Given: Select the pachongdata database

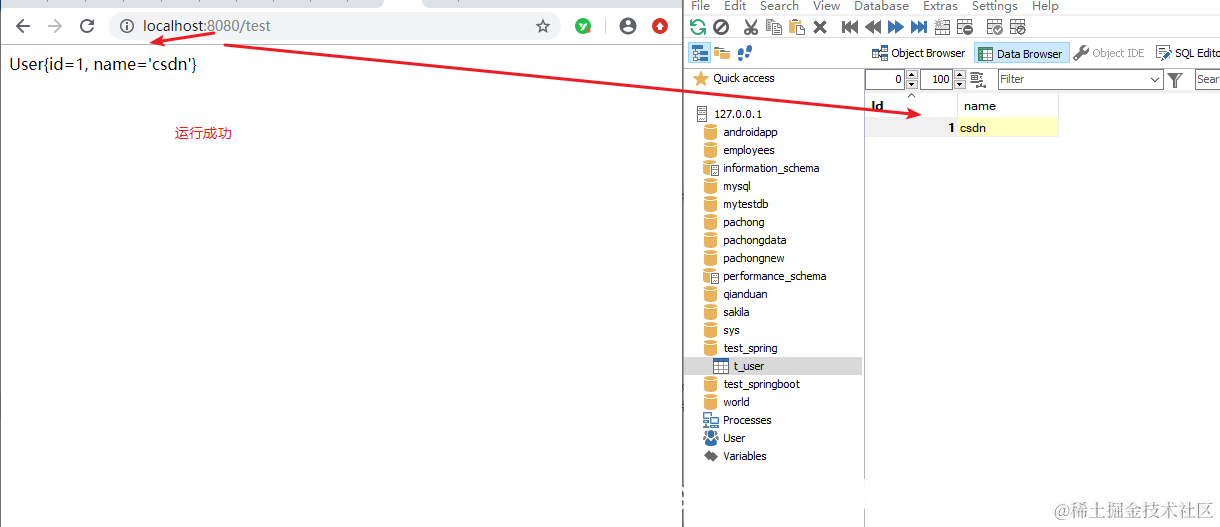Looking at the screenshot, I should [754, 240].
